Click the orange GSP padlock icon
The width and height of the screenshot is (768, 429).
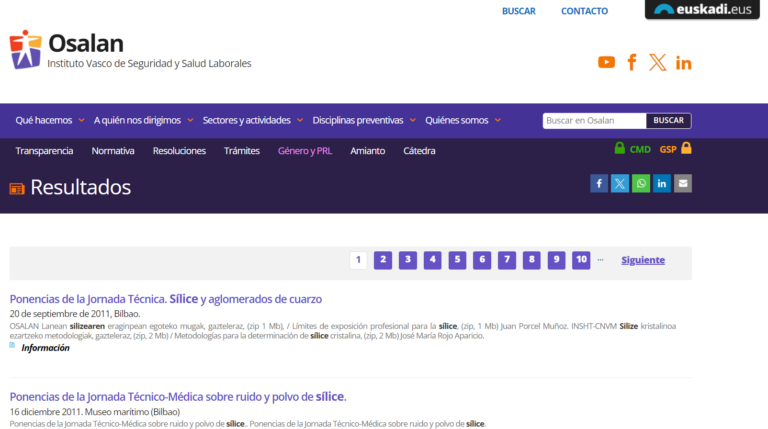click(x=686, y=148)
